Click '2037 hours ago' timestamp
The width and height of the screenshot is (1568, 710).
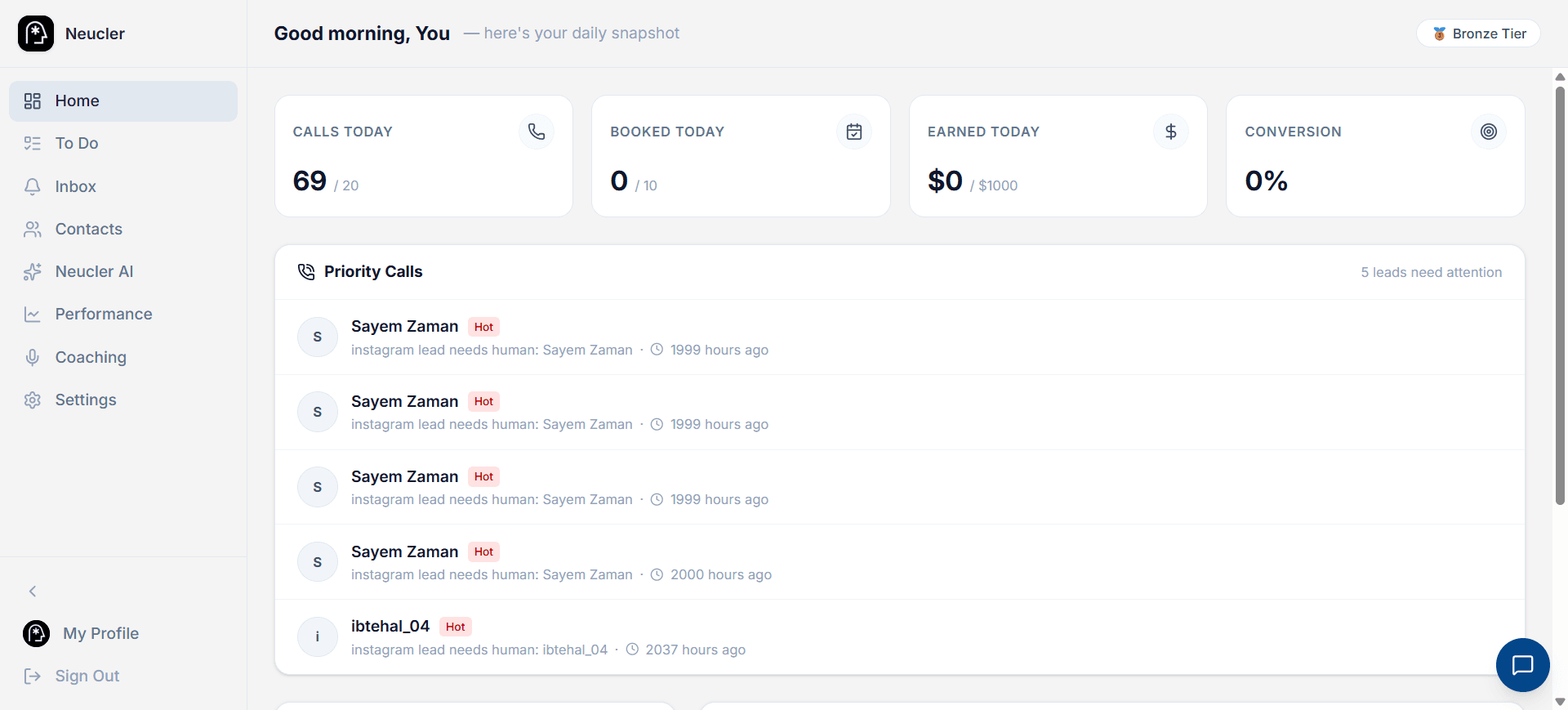point(696,650)
